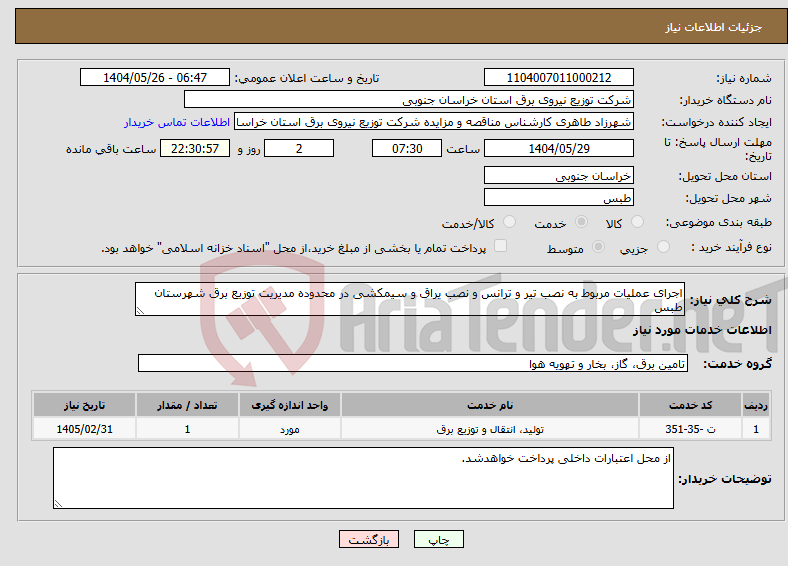Toggle the اسناد خزانه اسلامی payment checkbox
Viewport: 788px width, 566px height.
pyautogui.click(x=500, y=246)
